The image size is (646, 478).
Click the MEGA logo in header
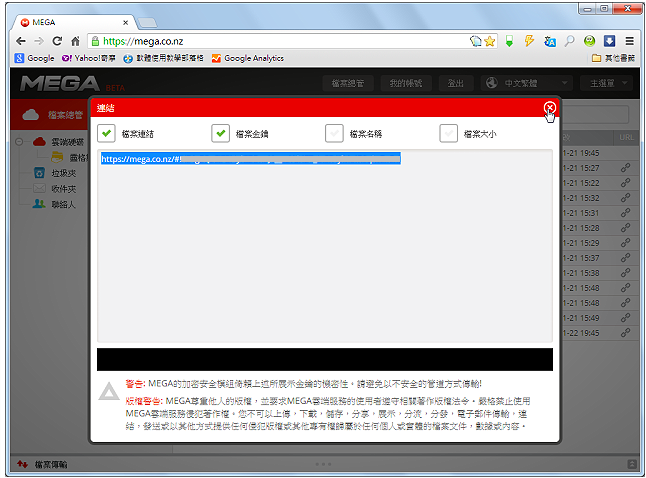[60, 84]
